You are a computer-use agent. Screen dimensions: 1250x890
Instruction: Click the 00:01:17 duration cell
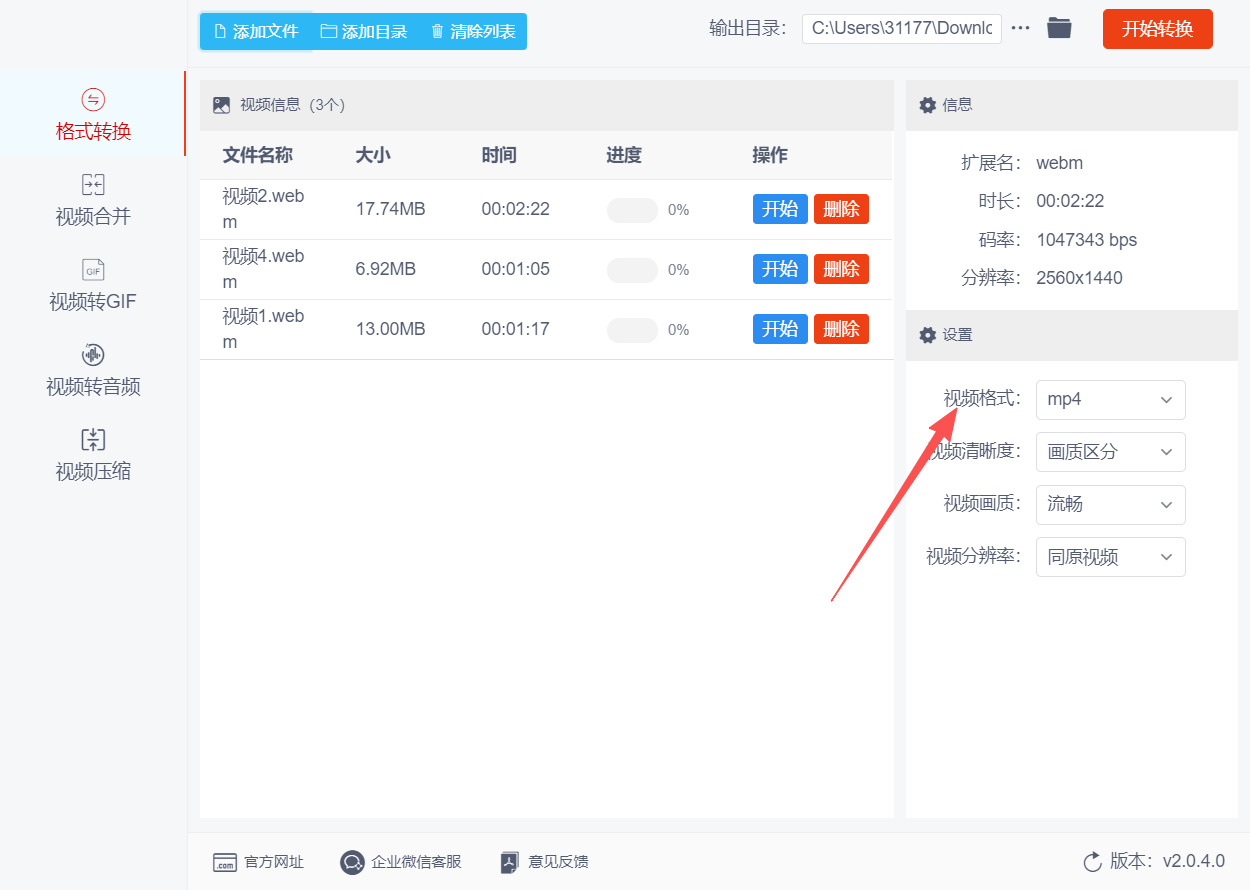click(515, 329)
